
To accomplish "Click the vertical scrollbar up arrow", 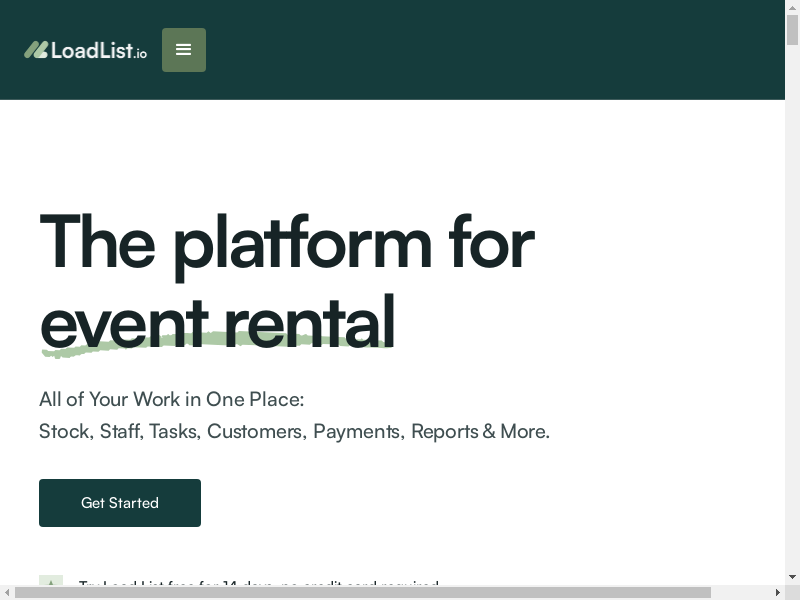I will [792, 7].
